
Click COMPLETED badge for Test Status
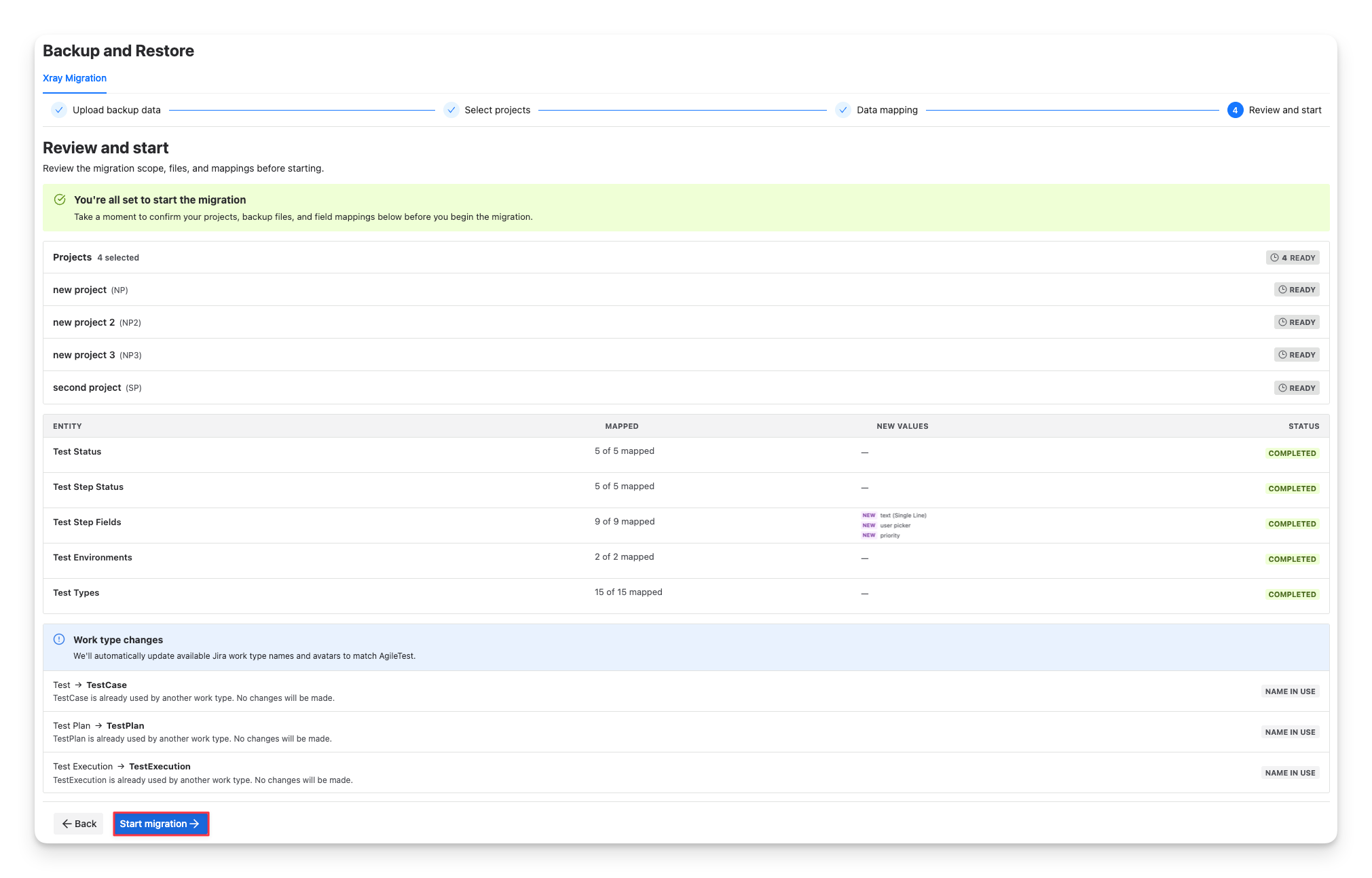point(1292,453)
